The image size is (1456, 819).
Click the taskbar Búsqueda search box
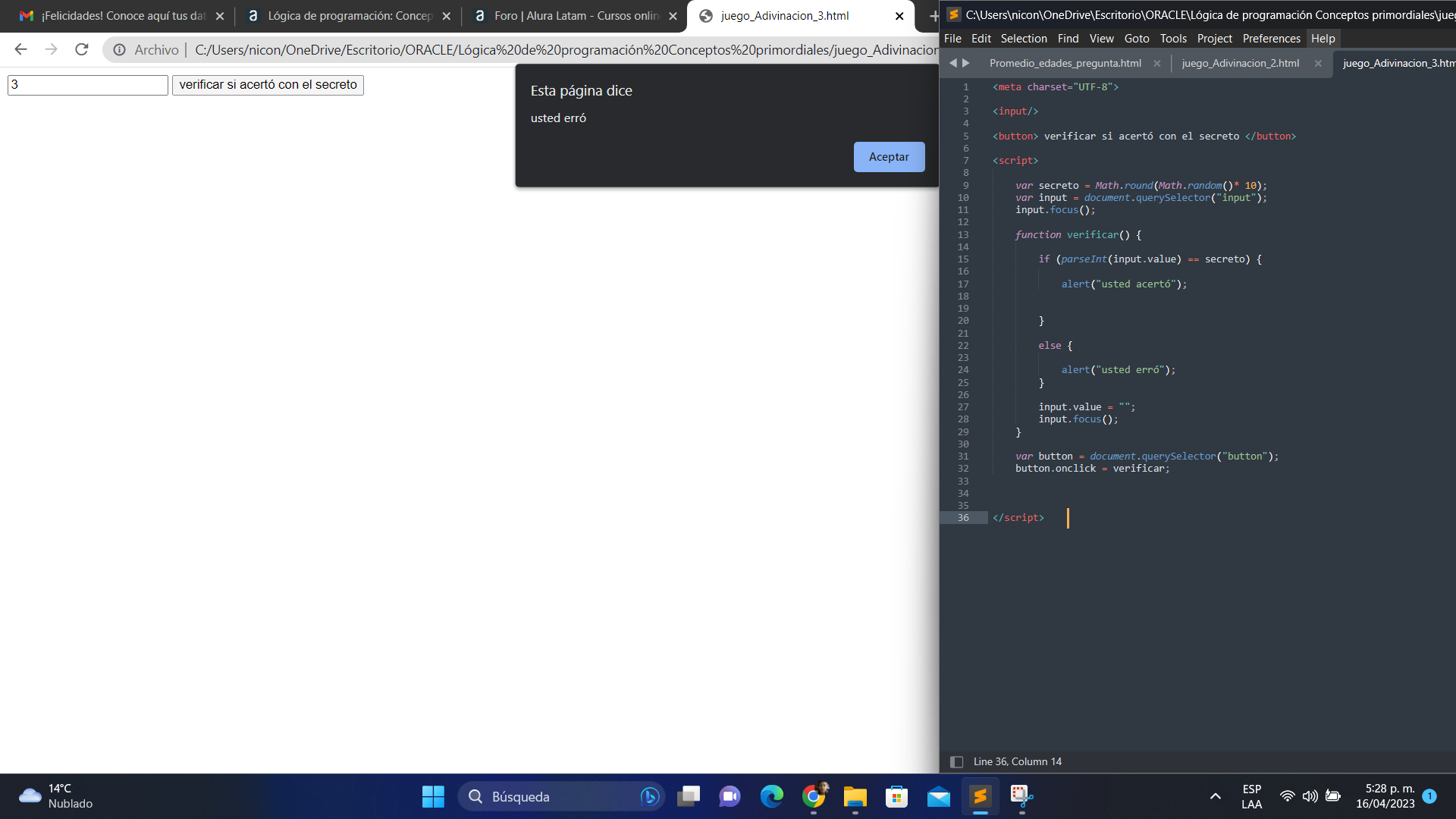pos(561,796)
